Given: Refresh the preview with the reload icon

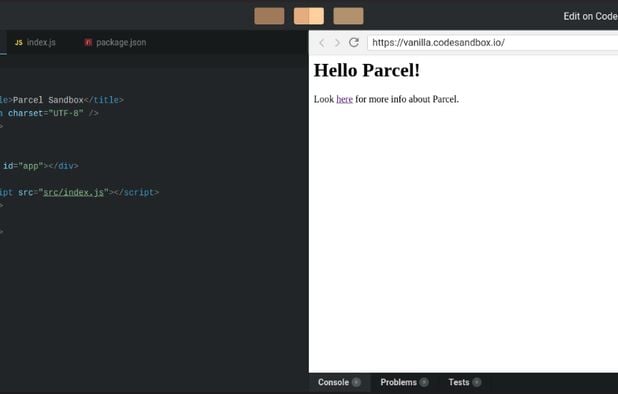Looking at the screenshot, I should tap(354, 42).
